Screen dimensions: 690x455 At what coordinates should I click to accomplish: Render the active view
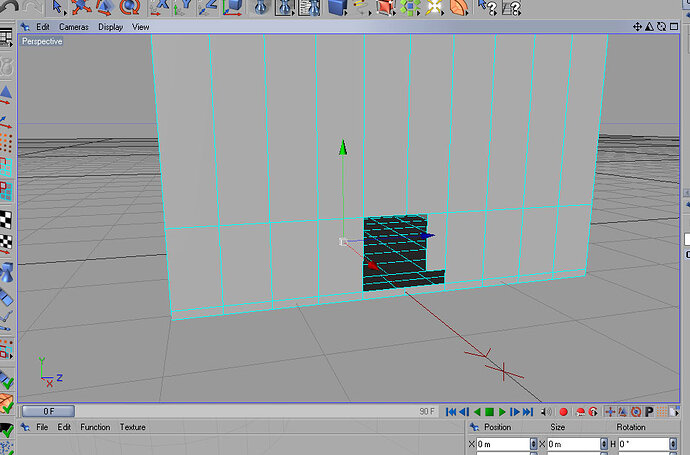click(261, 7)
